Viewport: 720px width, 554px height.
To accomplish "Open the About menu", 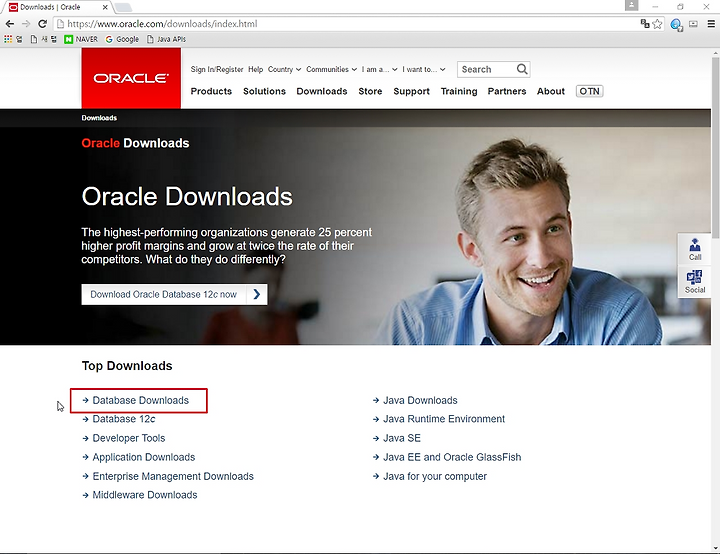I will click(x=551, y=91).
